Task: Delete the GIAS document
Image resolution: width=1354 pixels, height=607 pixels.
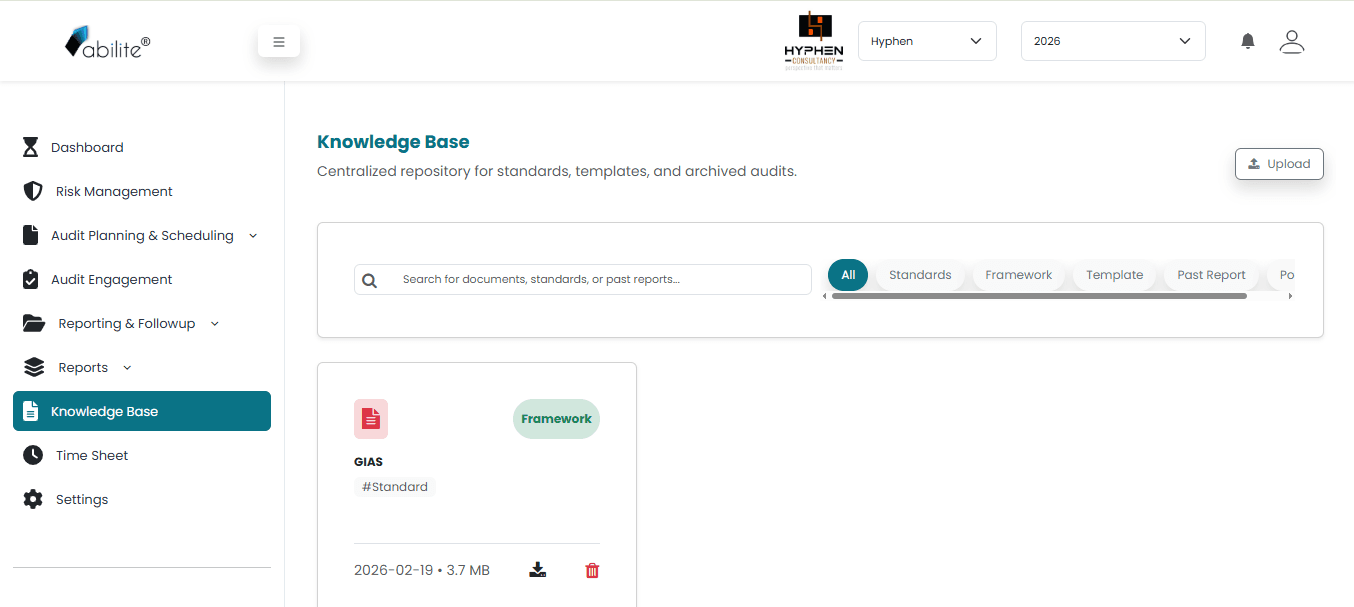Action: (x=592, y=570)
